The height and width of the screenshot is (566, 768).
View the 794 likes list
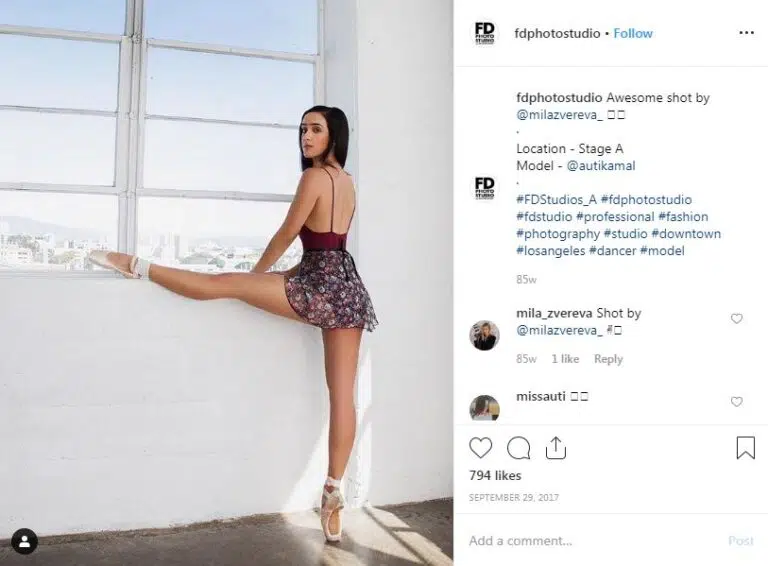click(x=495, y=475)
